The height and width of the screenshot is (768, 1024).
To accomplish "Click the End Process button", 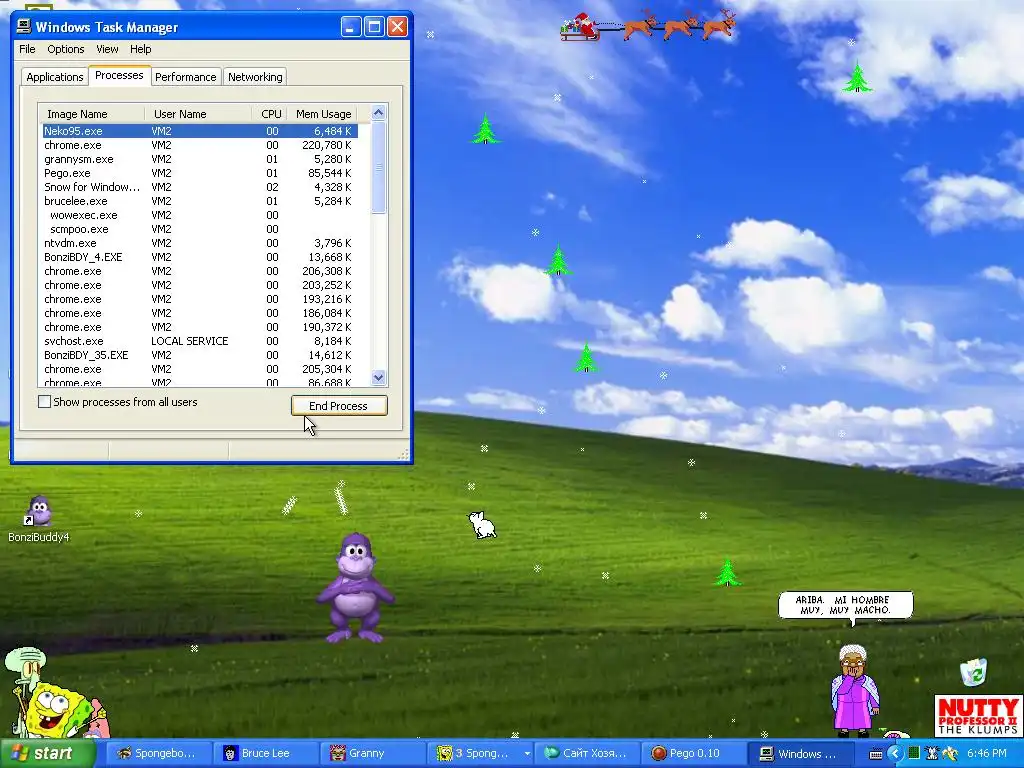I will click(x=339, y=406).
